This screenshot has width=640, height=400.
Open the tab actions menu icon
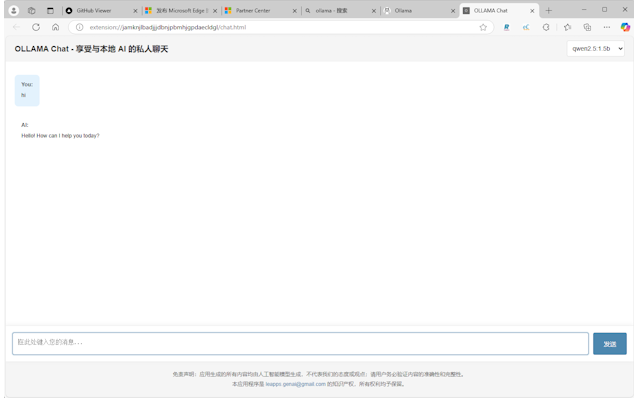[50, 11]
